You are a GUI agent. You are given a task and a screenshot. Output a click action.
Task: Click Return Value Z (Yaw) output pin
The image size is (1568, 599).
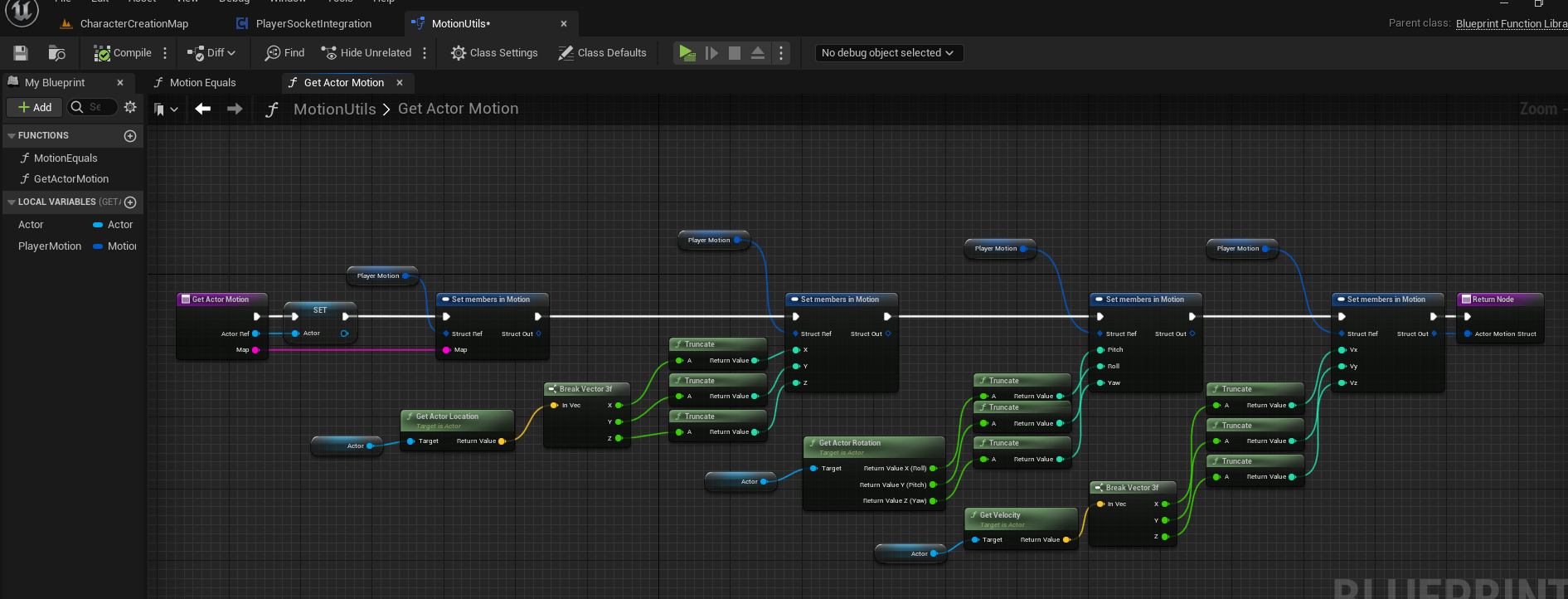pos(934,501)
